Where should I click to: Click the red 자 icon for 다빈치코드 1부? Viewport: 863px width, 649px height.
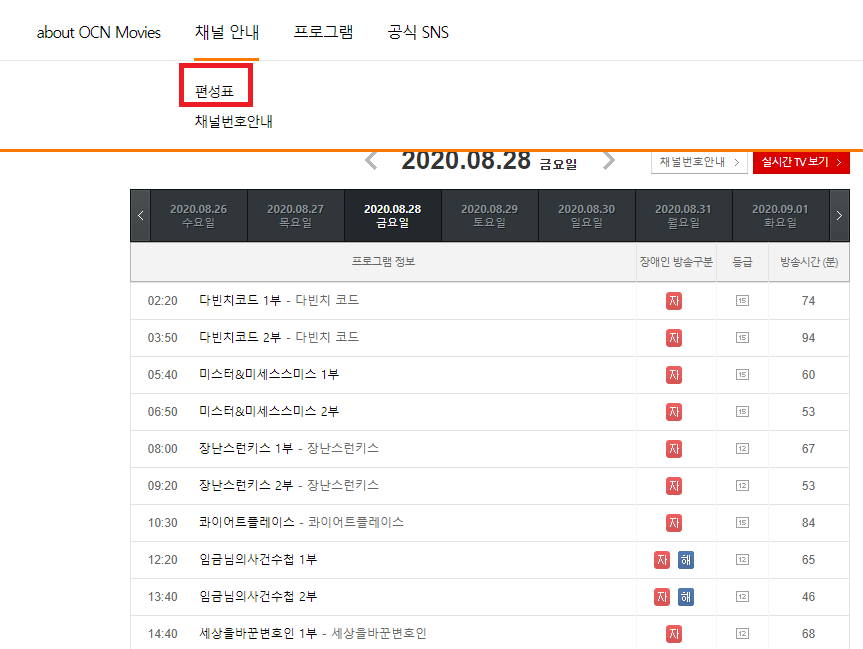pyautogui.click(x=674, y=301)
